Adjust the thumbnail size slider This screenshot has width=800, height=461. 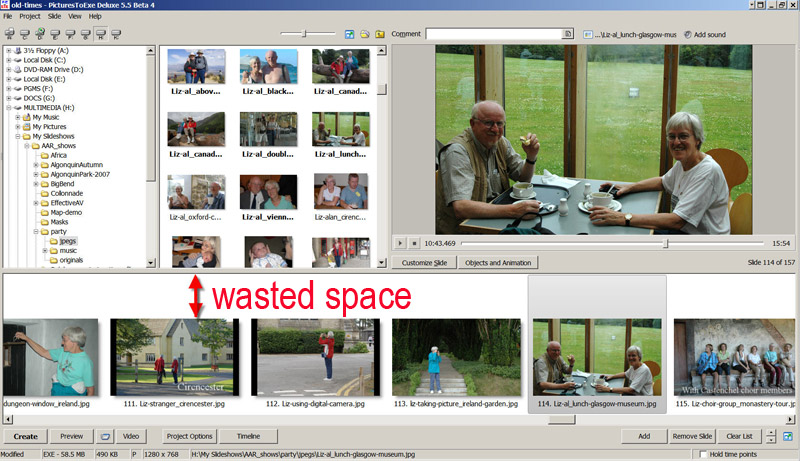point(306,34)
